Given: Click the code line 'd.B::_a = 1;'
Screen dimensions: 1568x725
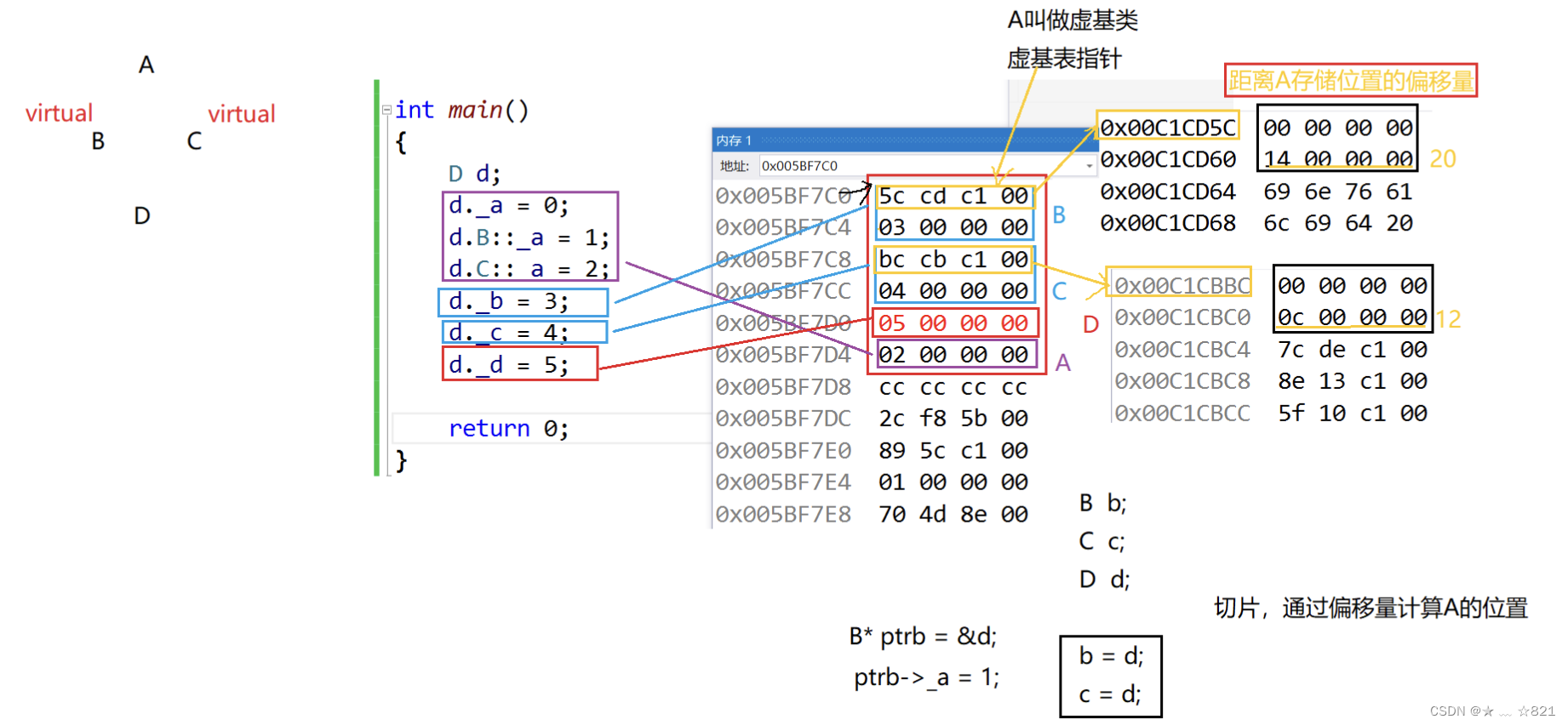Looking at the screenshot, I should (x=529, y=237).
